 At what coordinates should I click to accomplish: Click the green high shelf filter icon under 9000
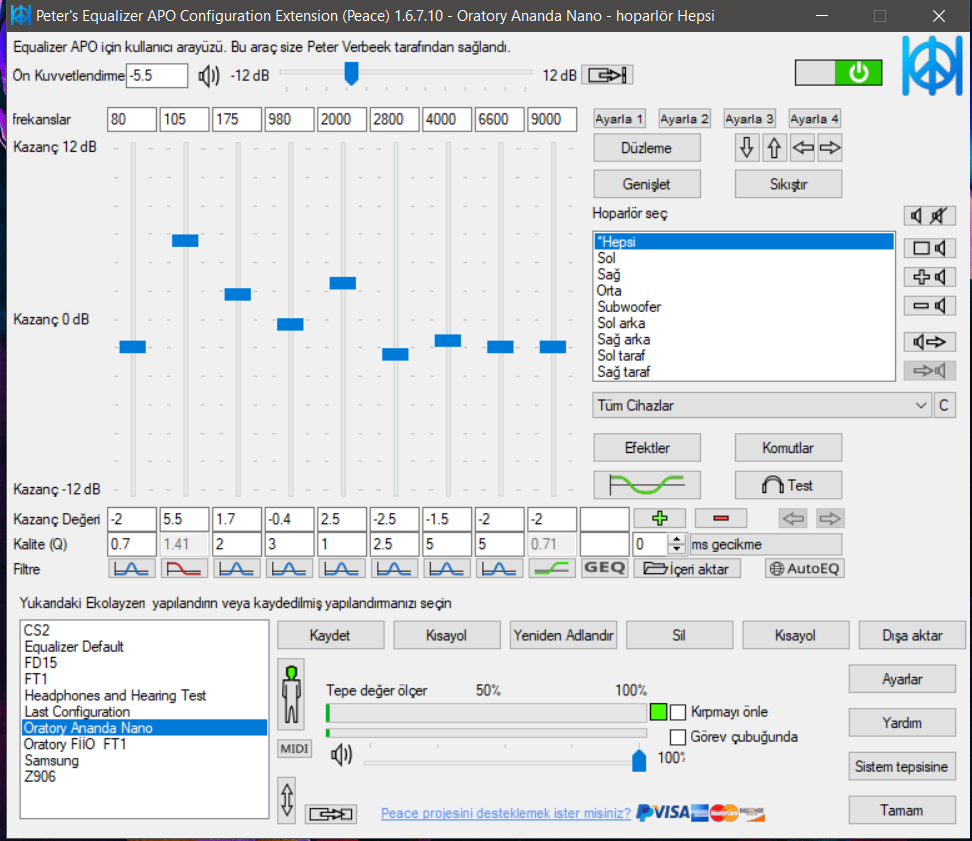552,568
